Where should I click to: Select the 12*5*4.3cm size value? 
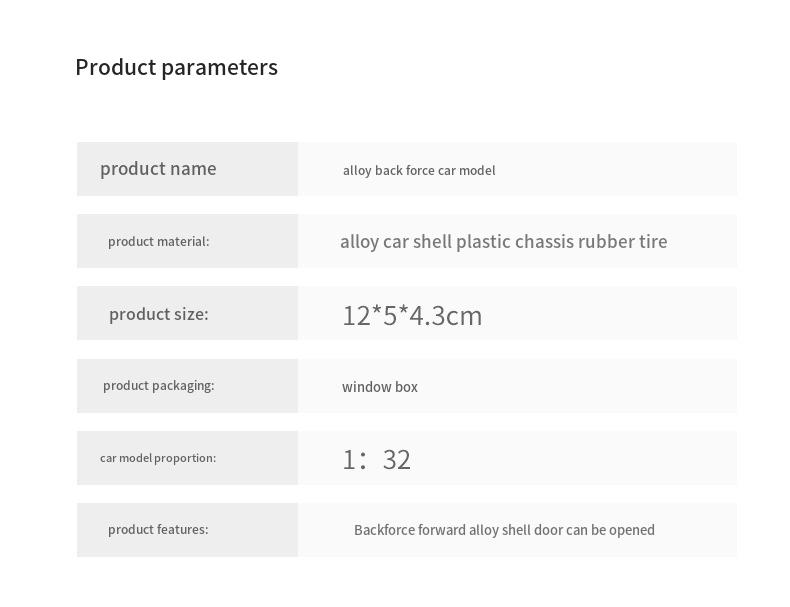[412, 315]
